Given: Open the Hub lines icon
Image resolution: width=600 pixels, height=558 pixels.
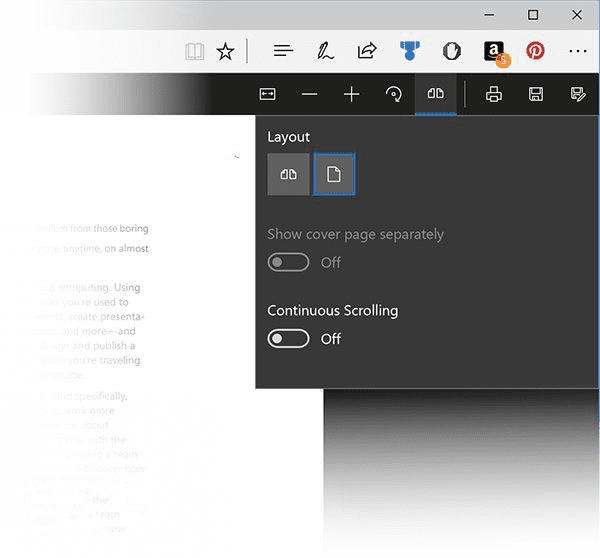Looking at the screenshot, I should (x=284, y=51).
